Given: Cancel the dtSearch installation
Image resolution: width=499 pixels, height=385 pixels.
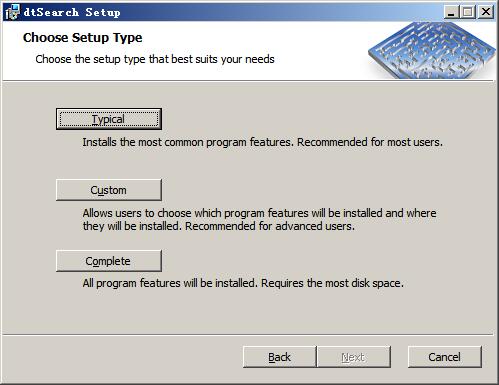Looking at the screenshot, I should coord(445,357).
